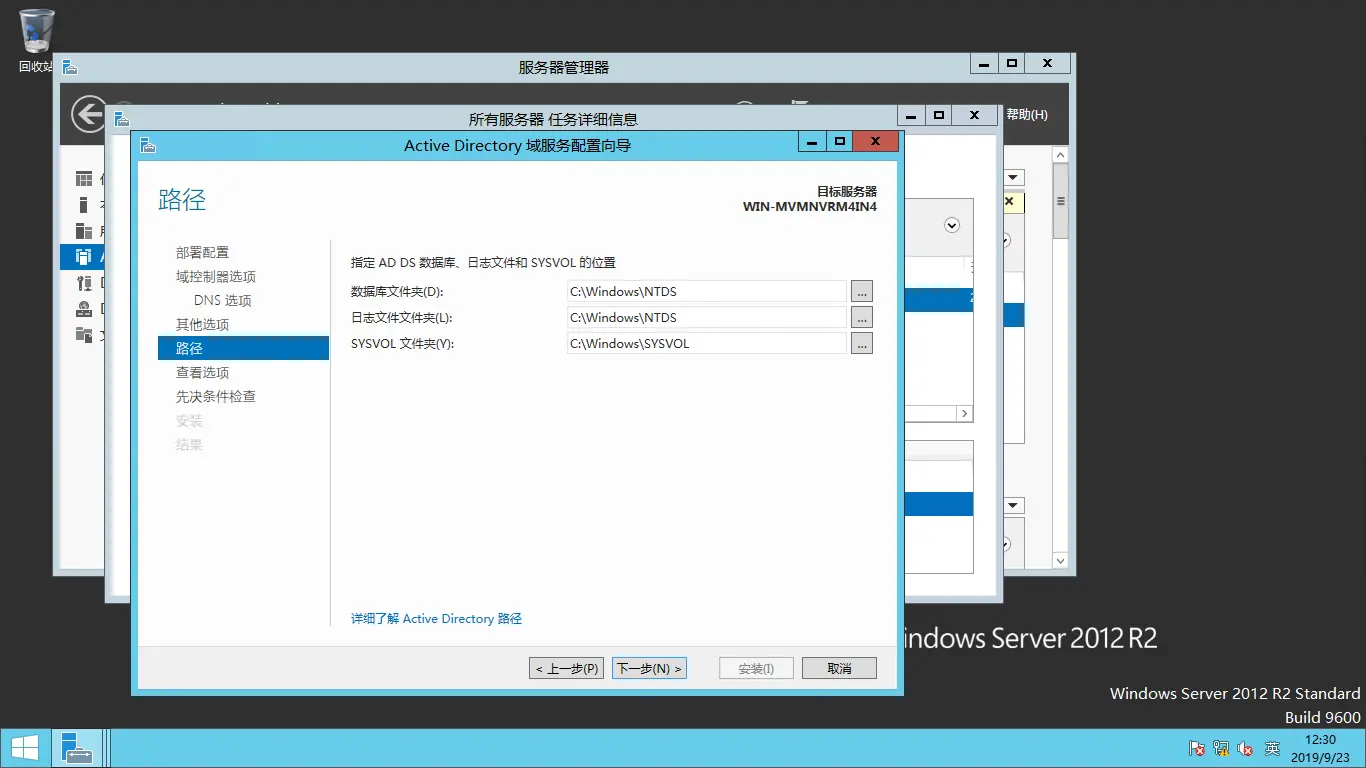Cancel the wizard with 取消
Viewport: 1366px width, 768px height.
839,668
